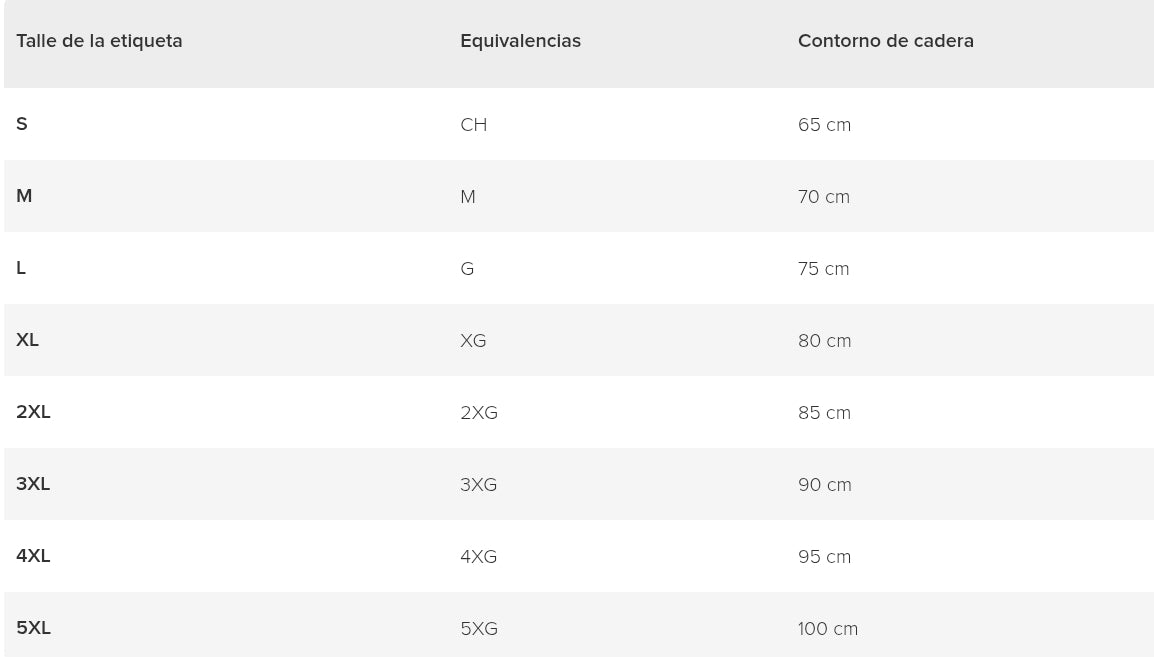Screen dimensions: 1154x657
Task: Click the XG equivalence cell
Action: (x=473, y=341)
